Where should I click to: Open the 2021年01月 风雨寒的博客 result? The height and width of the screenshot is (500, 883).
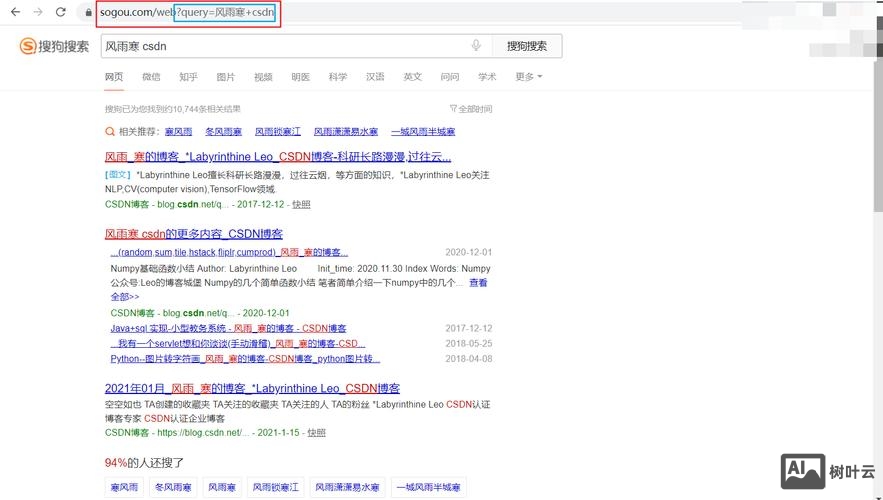click(x=252, y=388)
